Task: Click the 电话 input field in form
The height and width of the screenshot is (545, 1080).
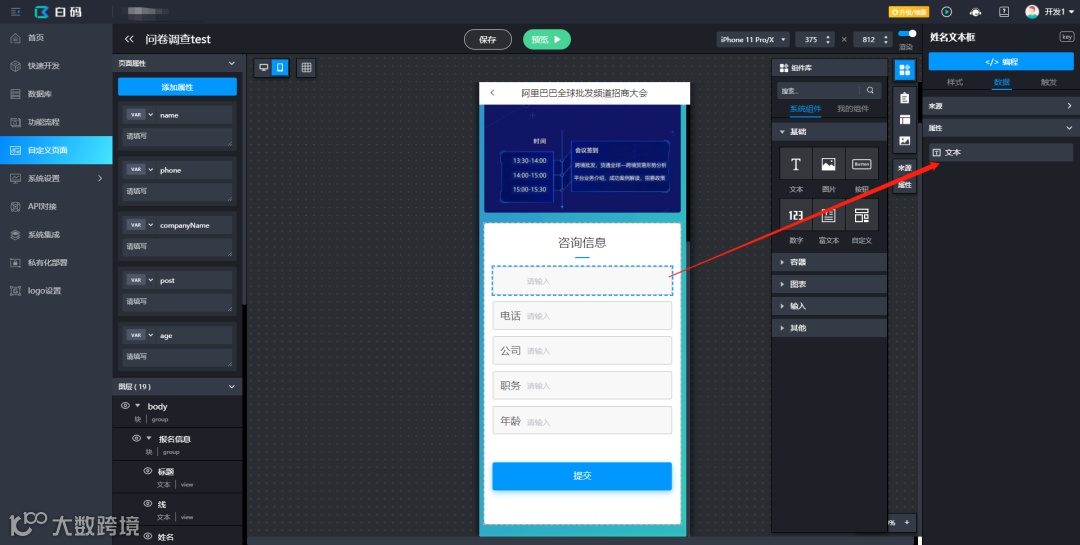Action: click(582, 316)
